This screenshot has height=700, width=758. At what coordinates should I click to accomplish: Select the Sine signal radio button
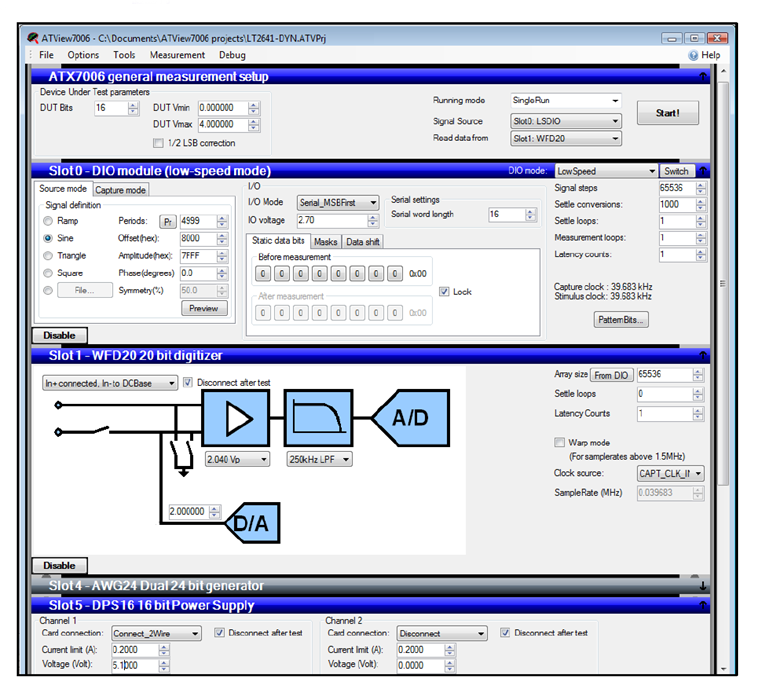48,238
